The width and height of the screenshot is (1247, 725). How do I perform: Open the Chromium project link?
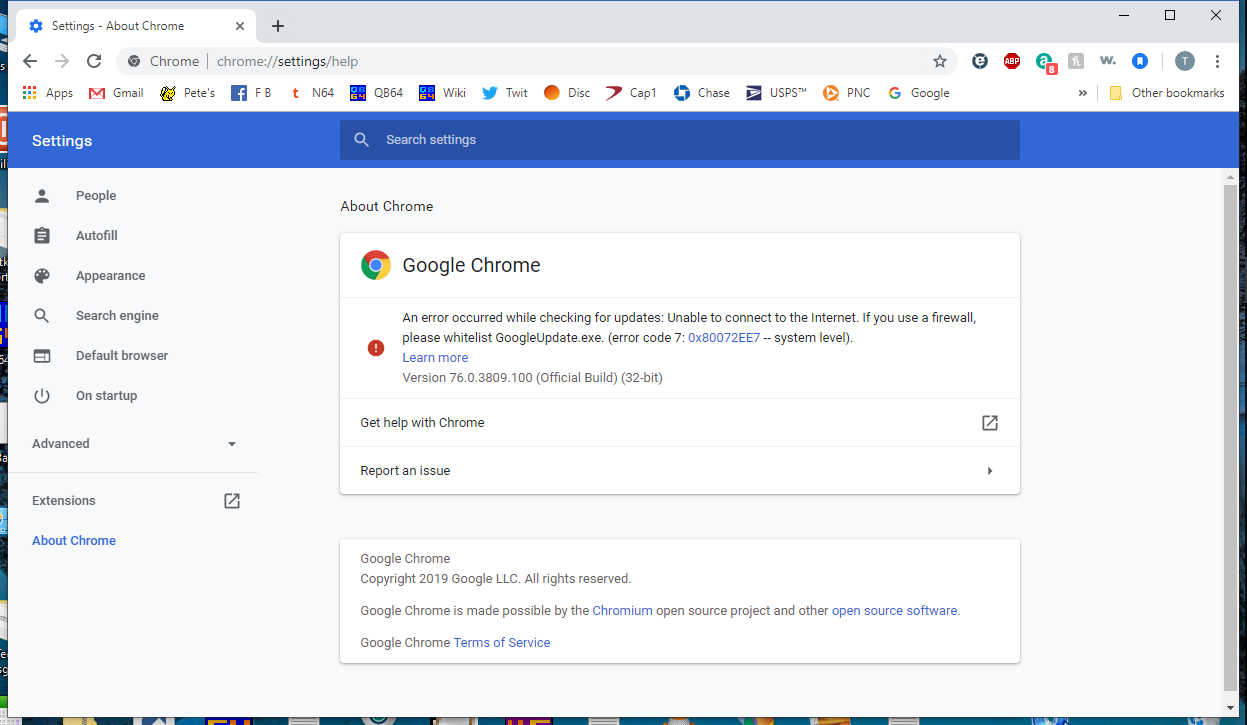pyautogui.click(x=622, y=611)
